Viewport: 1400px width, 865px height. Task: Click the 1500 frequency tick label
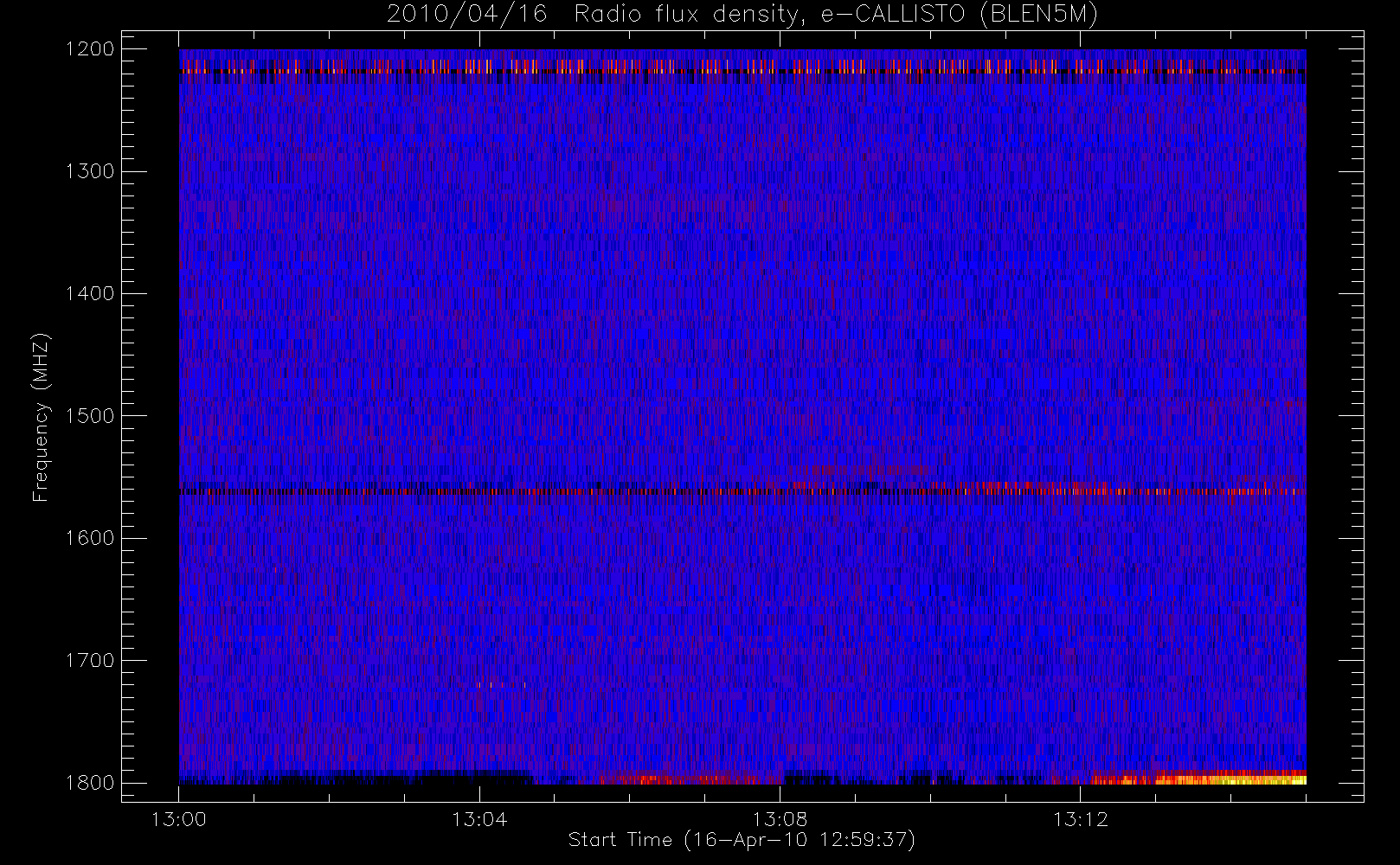tap(90, 416)
